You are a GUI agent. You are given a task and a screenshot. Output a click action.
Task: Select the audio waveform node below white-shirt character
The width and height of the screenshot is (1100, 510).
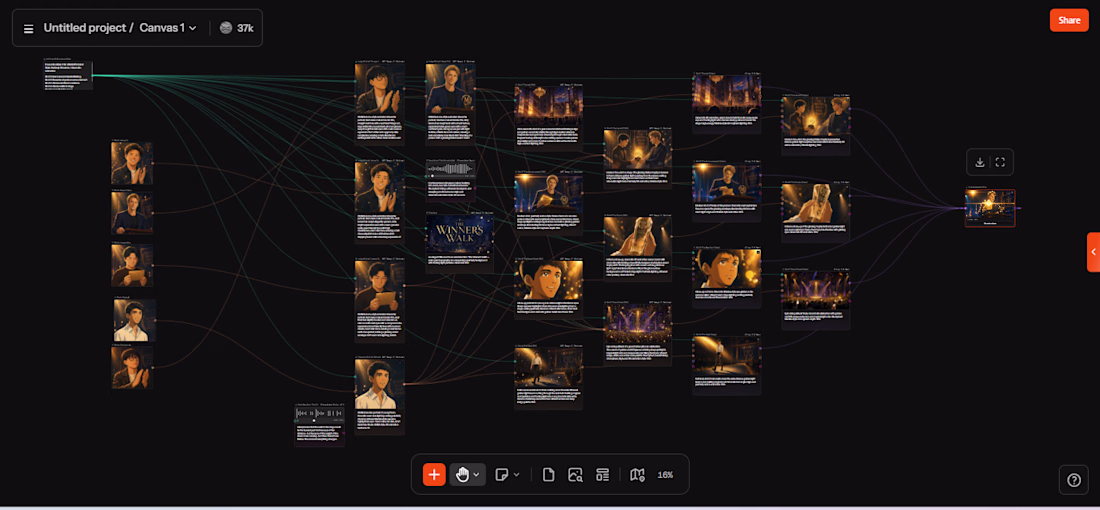tap(319, 425)
